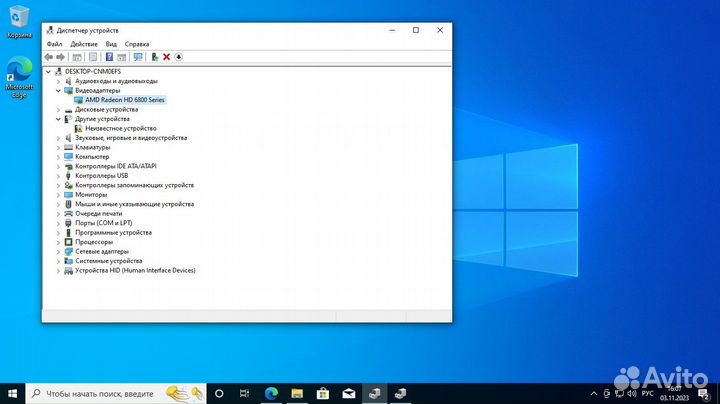Click the blue question-mark Help toolbar icon
The width and height of the screenshot is (720, 404).
point(109,57)
